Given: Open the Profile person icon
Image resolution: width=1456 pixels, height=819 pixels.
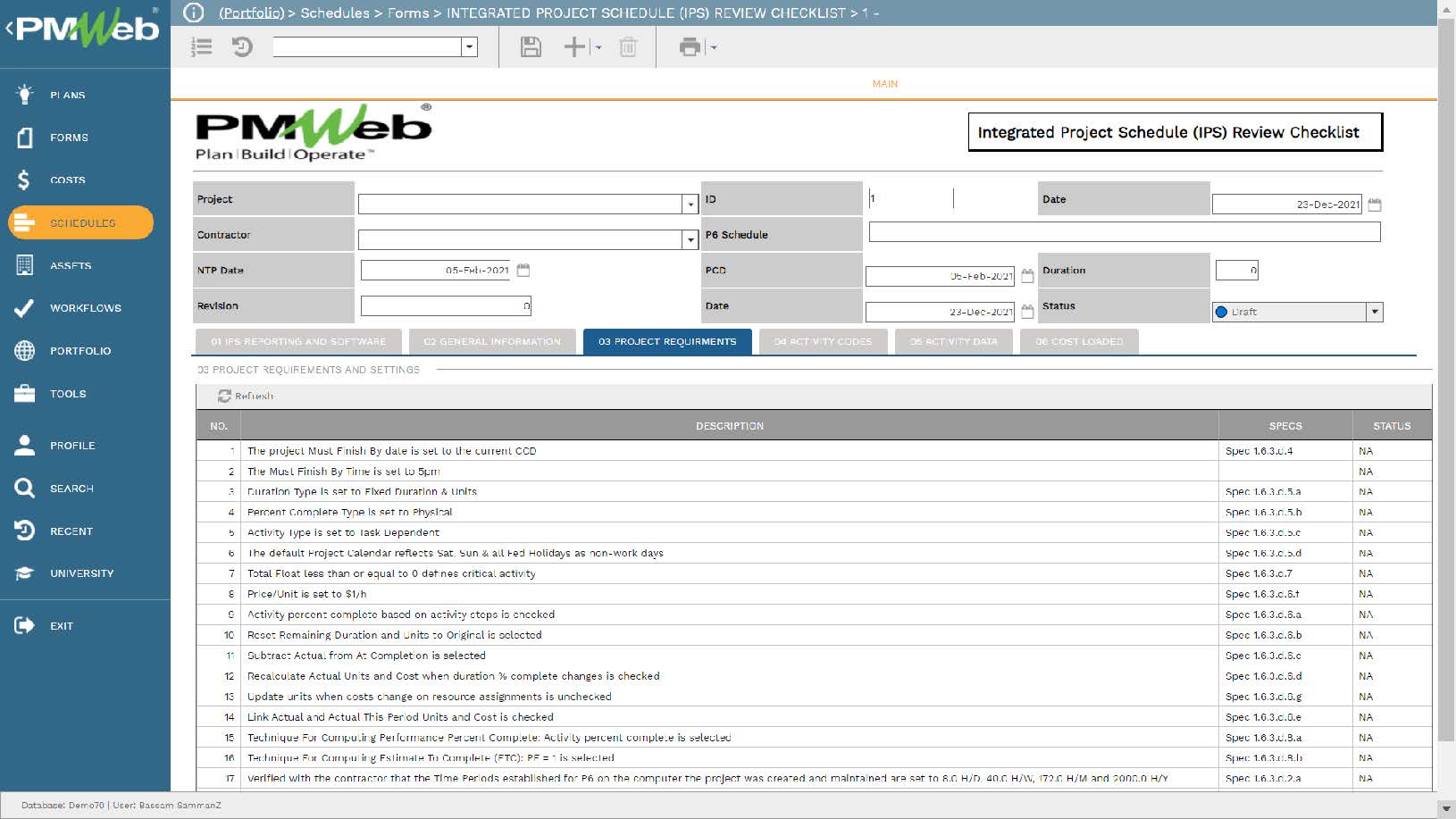Looking at the screenshot, I should pos(25,445).
